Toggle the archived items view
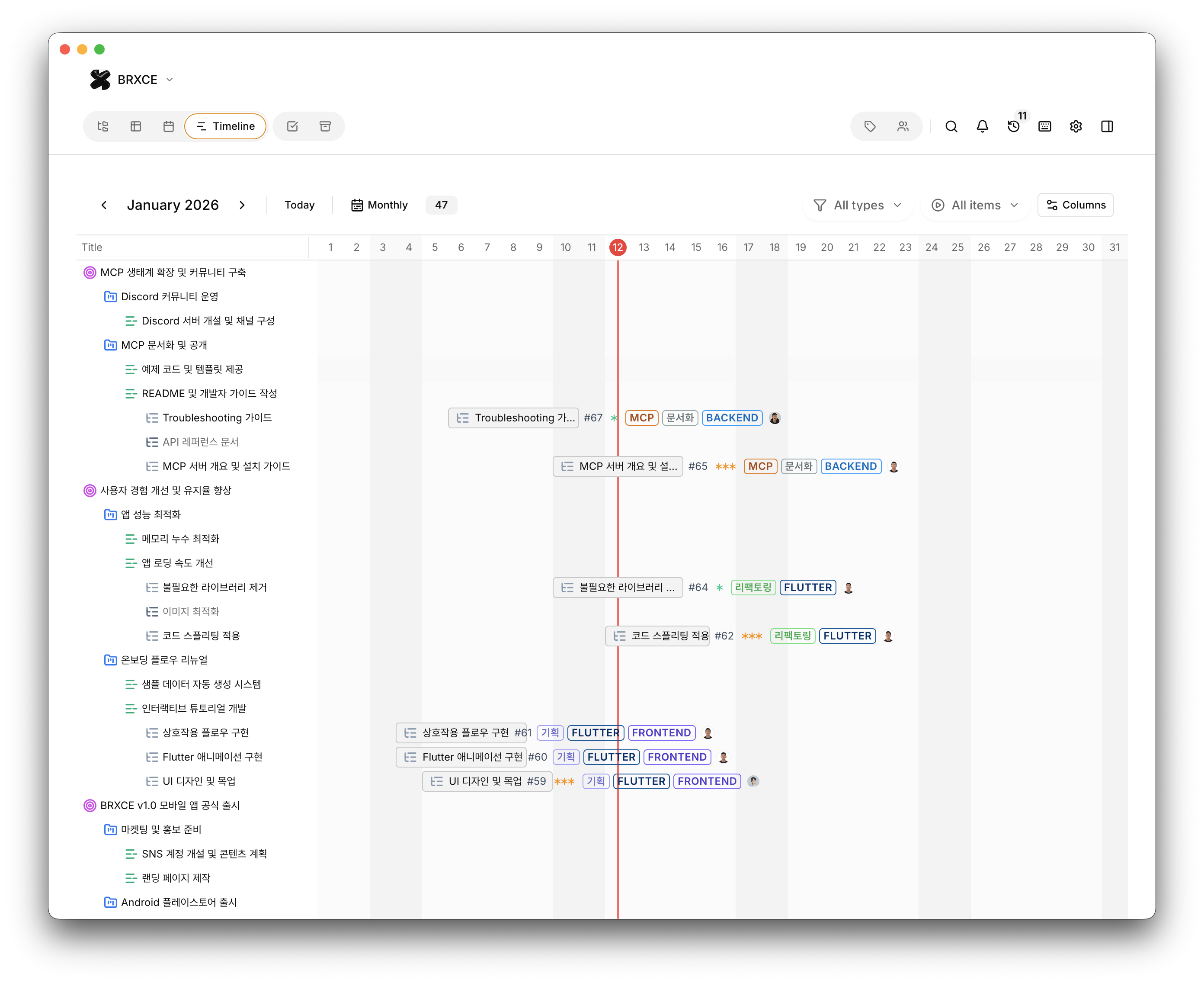This screenshot has height=983, width=1204. 325,126
